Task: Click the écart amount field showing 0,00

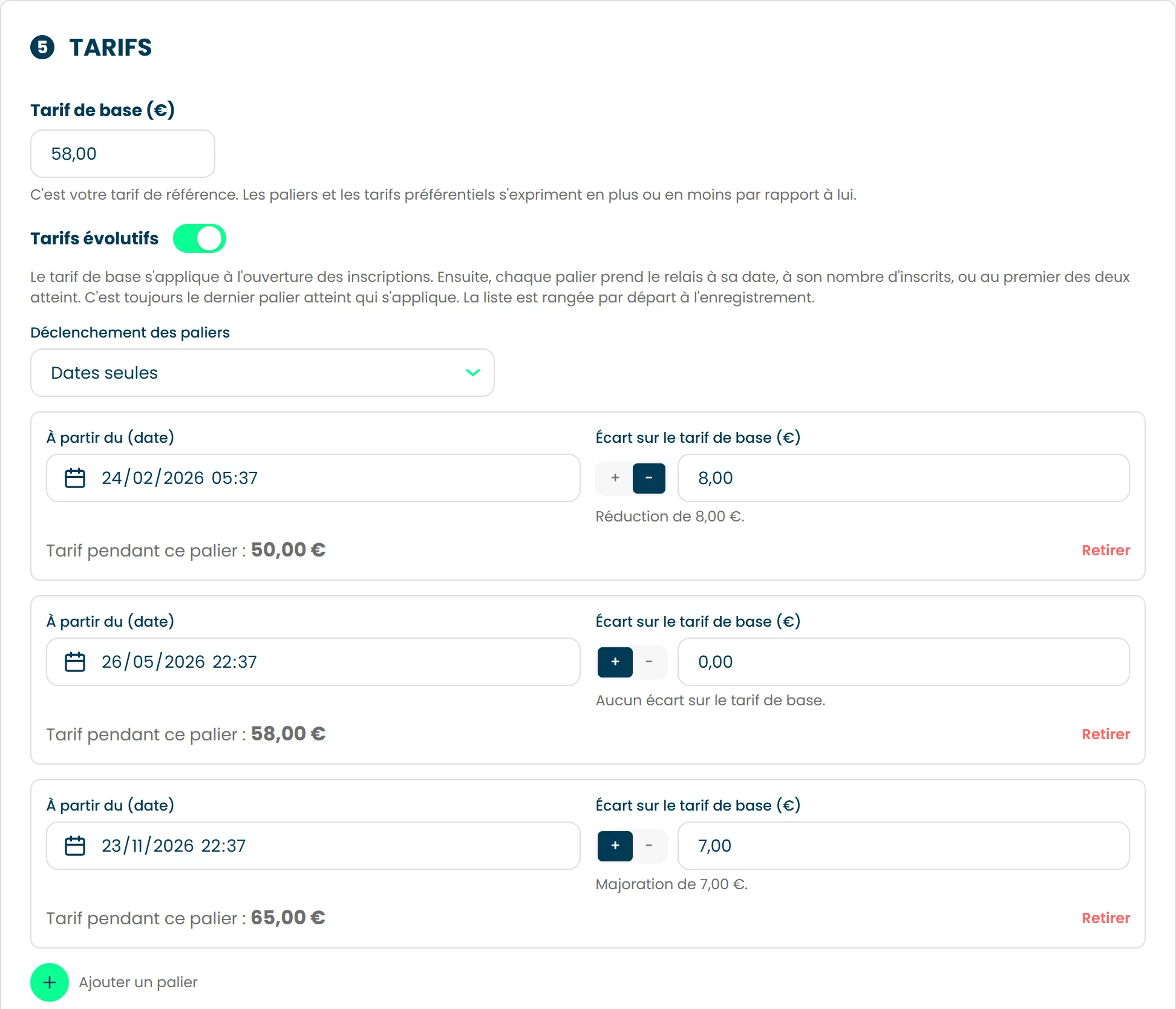Action: (x=904, y=662)
